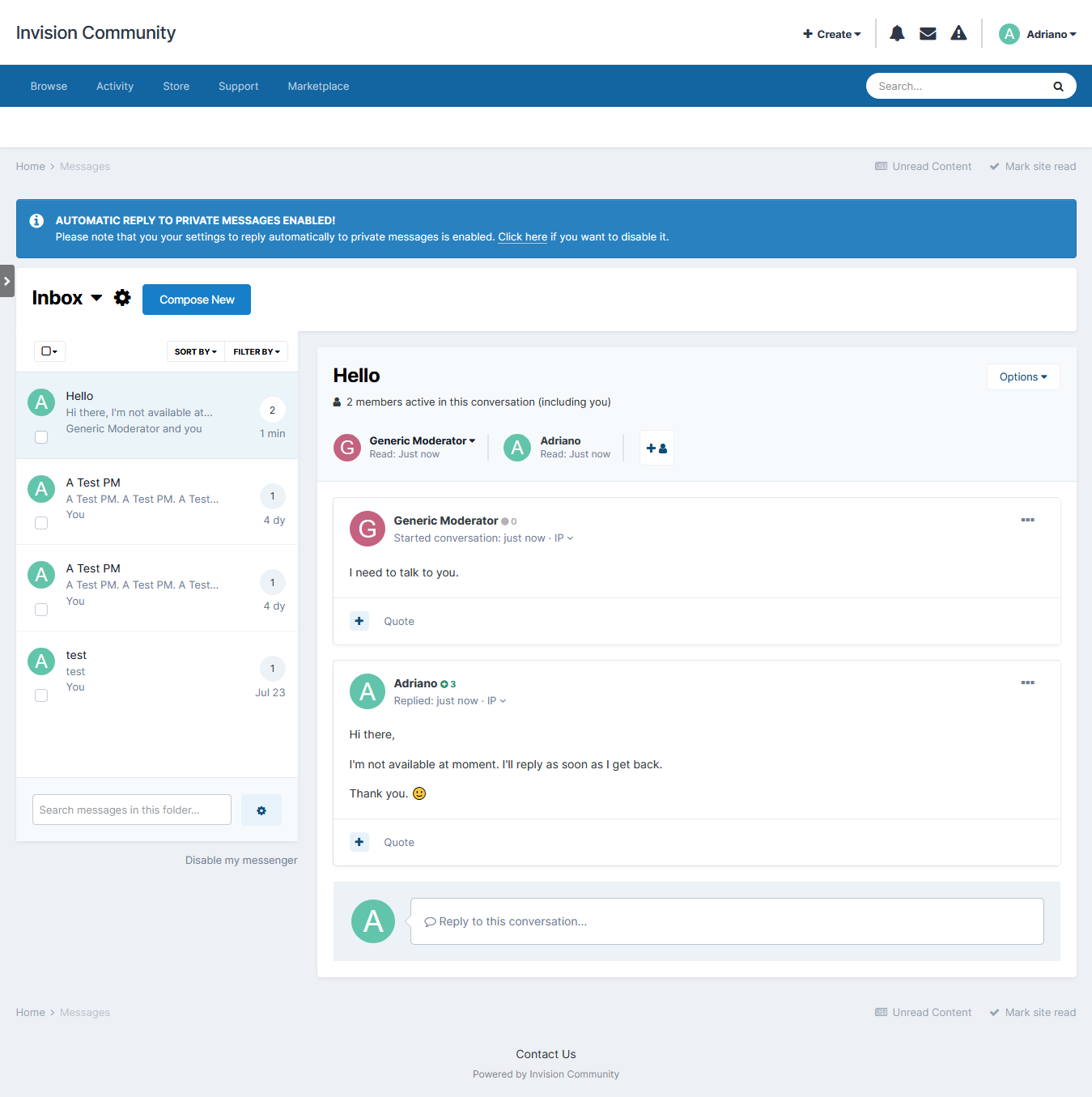Expand the Sort By dropdown
This screenshot has width=1092, height=1097.
[196, 351]
